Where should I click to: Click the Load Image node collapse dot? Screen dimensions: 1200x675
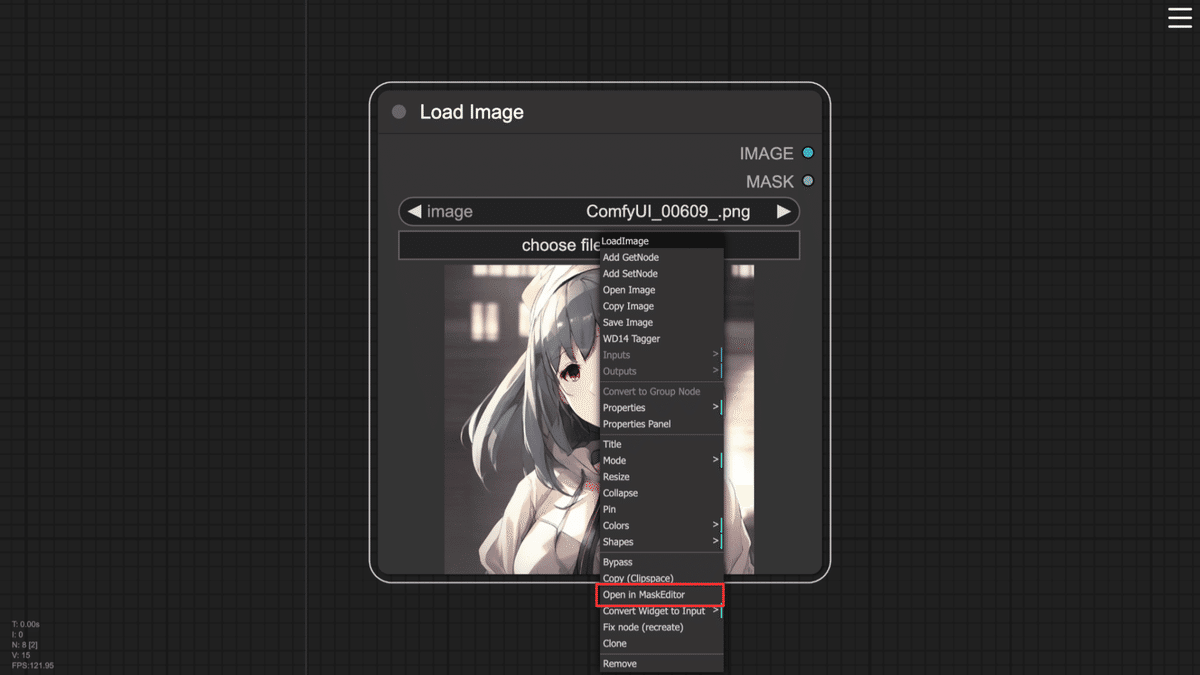pyautogui.click(x=399, y=112)
